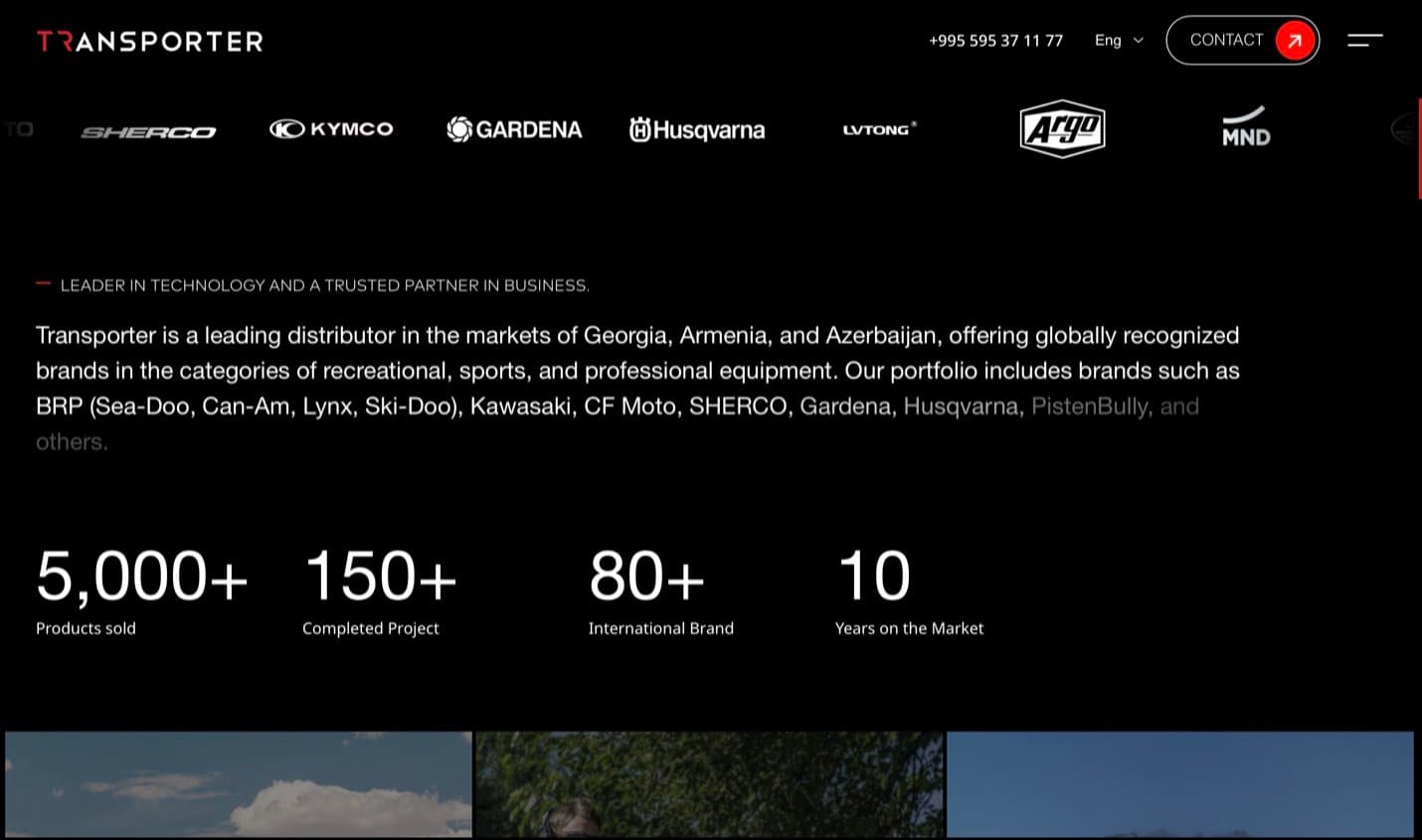The height and width of the screenshot is (840, 1422).
Task: Select the Gardena brand logo
Action: (x=514, y=129)
